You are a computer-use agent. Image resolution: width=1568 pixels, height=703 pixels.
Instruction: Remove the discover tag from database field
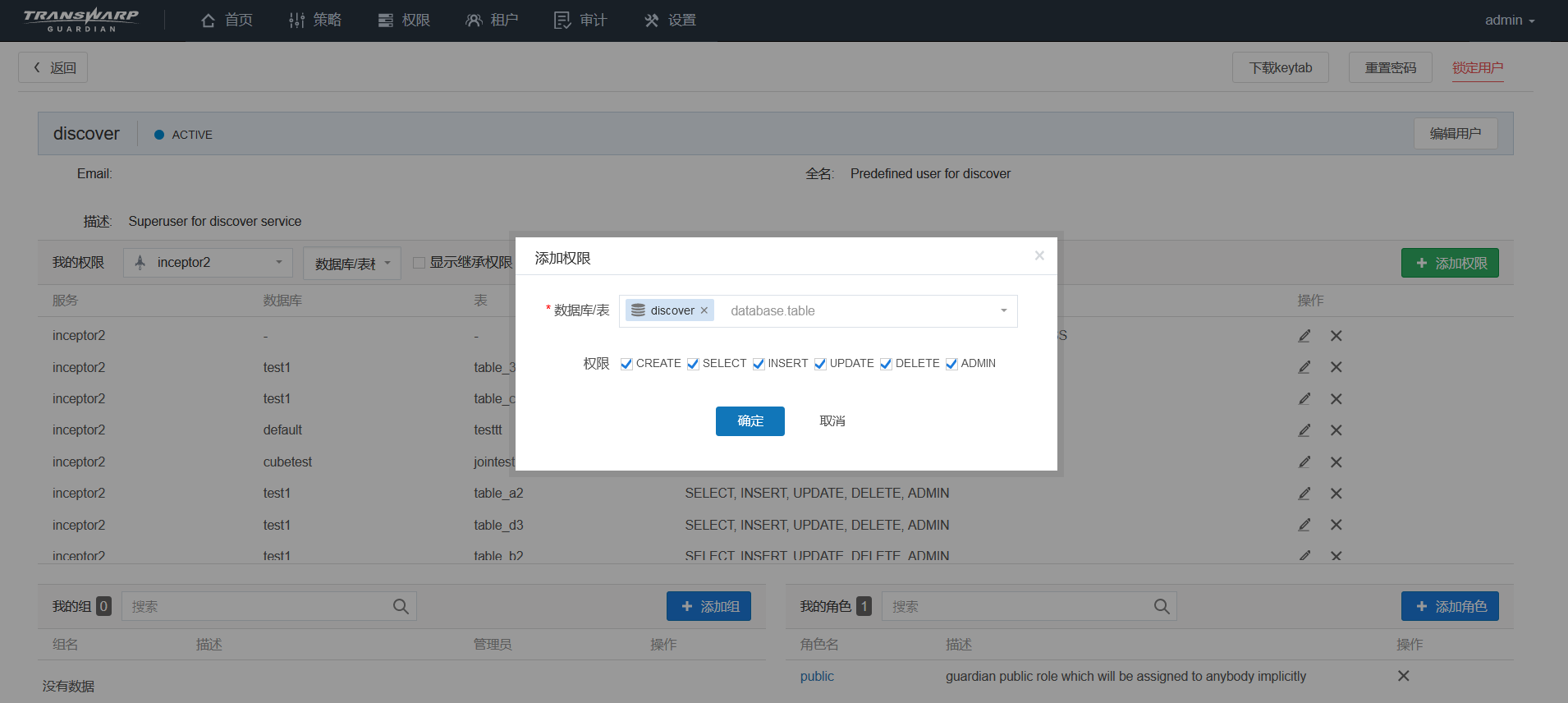(704, 310)
